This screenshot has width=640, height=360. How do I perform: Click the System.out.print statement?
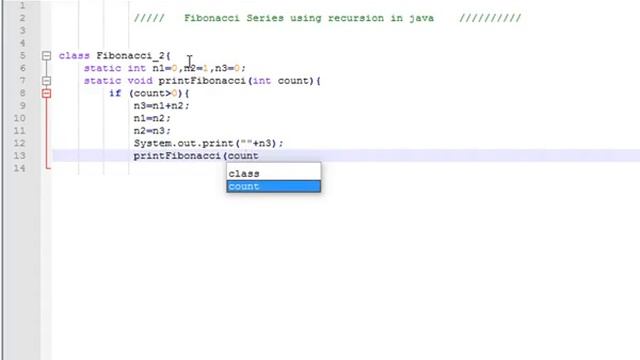[209, 143]
